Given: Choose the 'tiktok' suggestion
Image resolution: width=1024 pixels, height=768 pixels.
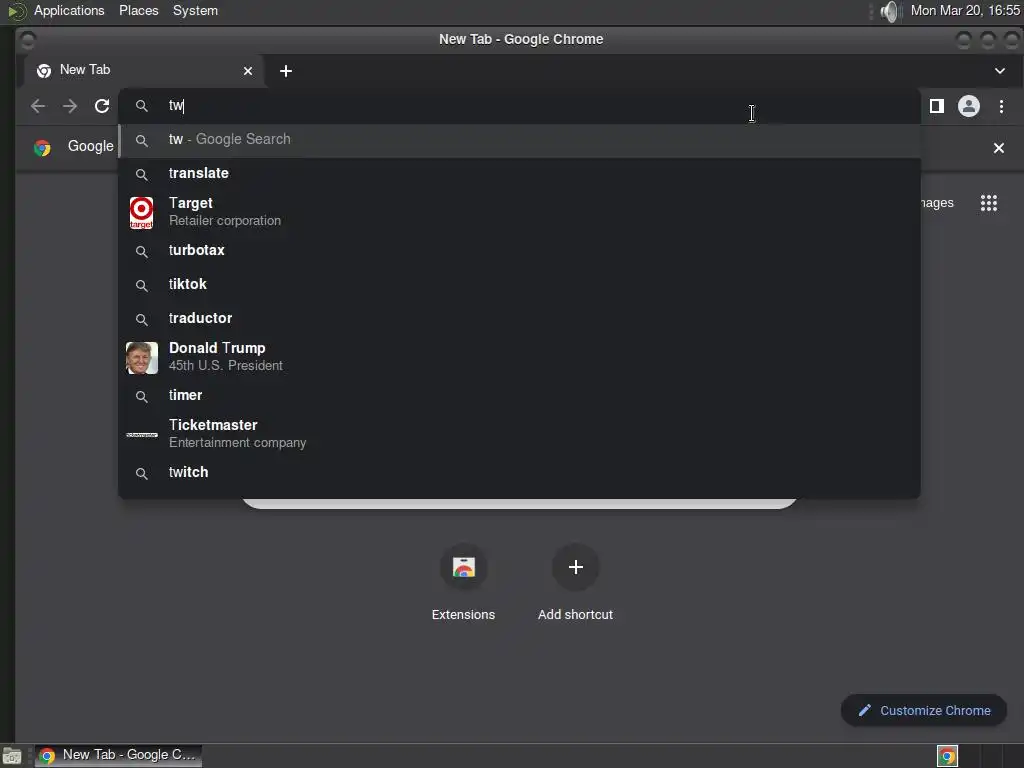Looking at the screenshot, I should coord(519,285).
